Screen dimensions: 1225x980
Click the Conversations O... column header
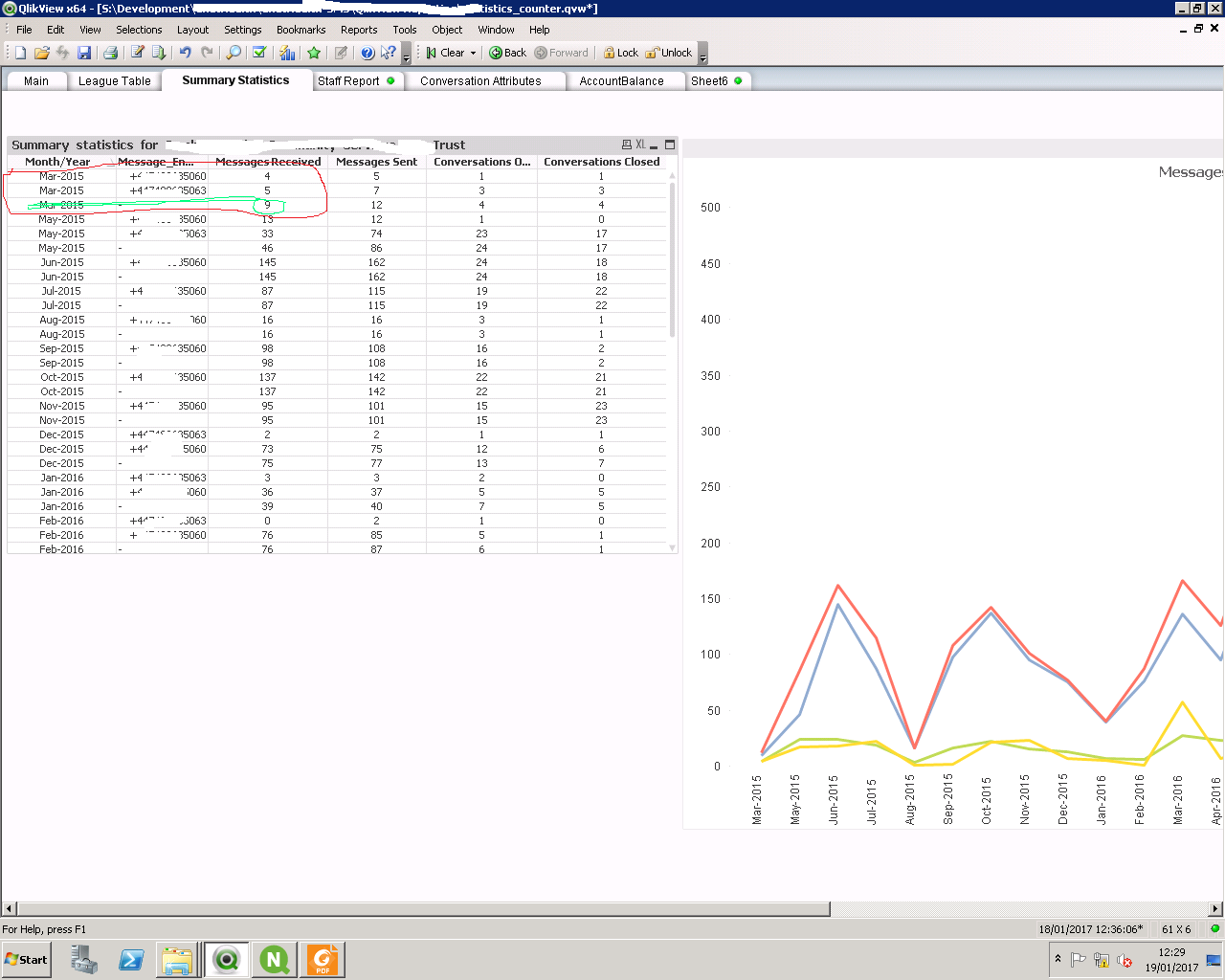[x=481, y=162]
